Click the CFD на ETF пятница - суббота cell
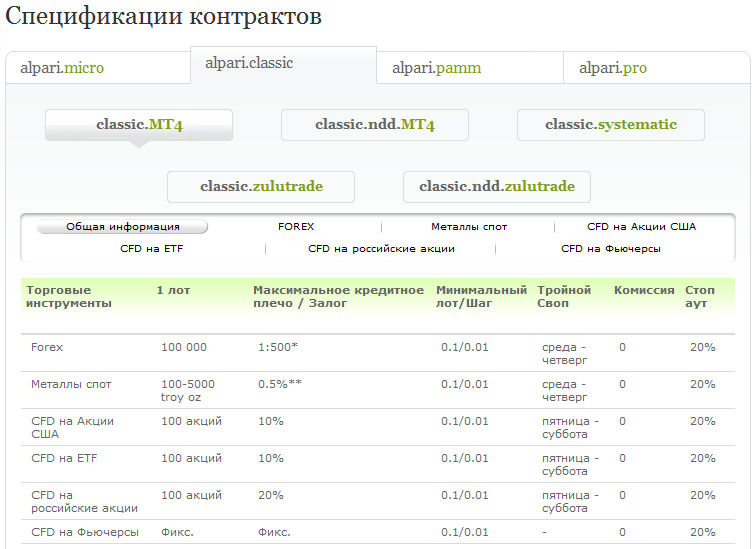 570,464
